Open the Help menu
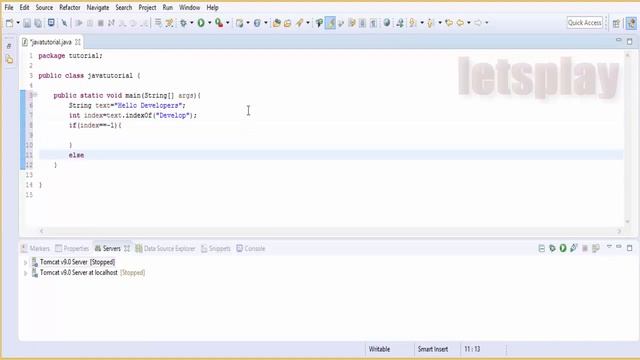The image size is (640, 360). (212, 7)
